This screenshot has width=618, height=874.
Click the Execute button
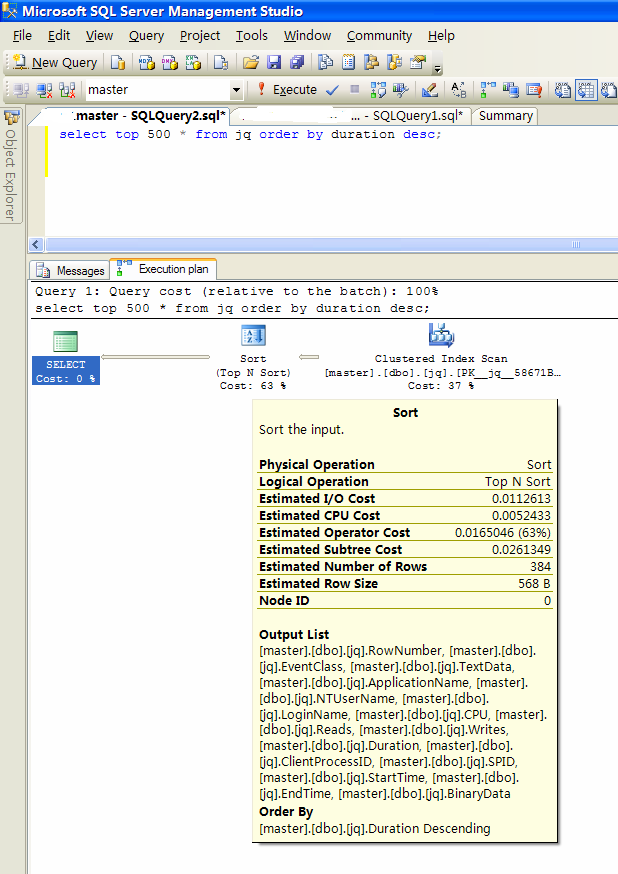286,90
